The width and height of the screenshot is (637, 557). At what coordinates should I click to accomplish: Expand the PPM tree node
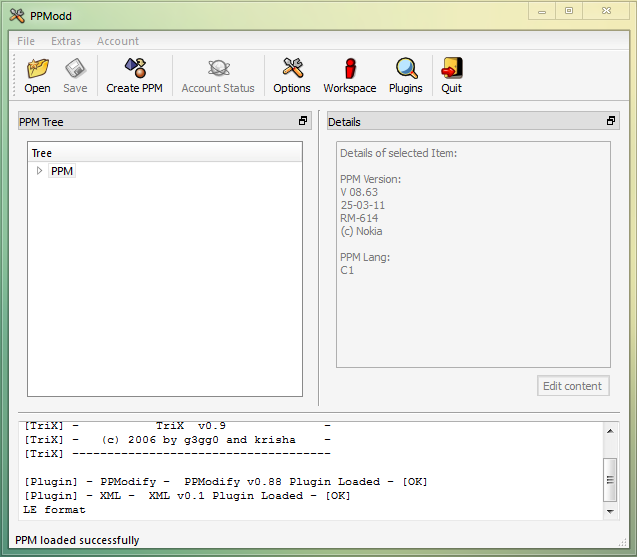click(39, 171)
